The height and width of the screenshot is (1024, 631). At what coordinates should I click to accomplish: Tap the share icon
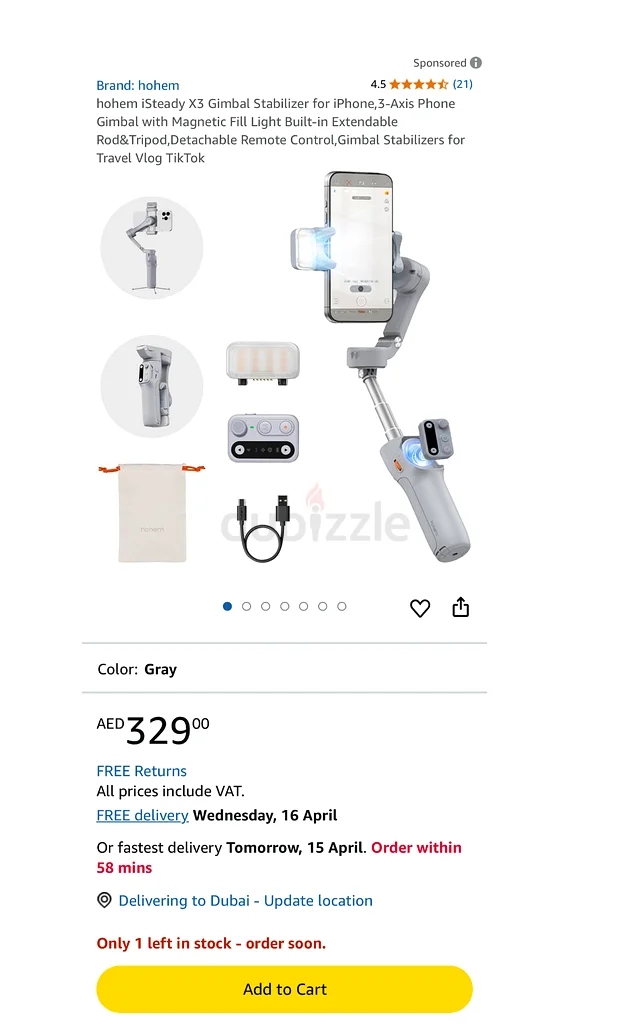pyautogui.click(x=461, y=607)
